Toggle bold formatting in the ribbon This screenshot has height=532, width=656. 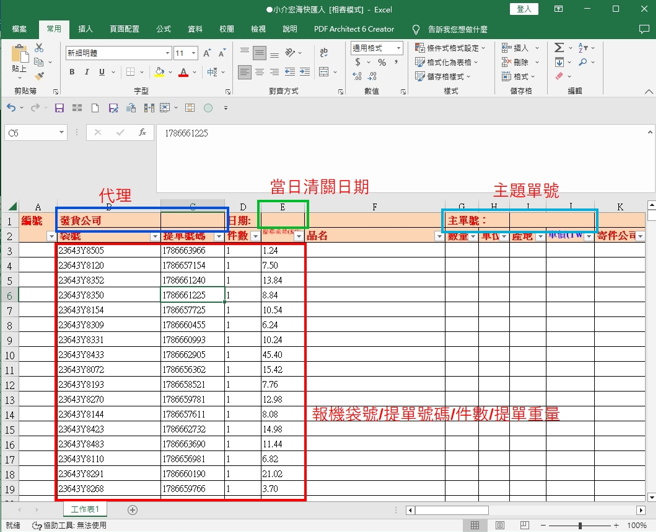click(x=70, y=71)
